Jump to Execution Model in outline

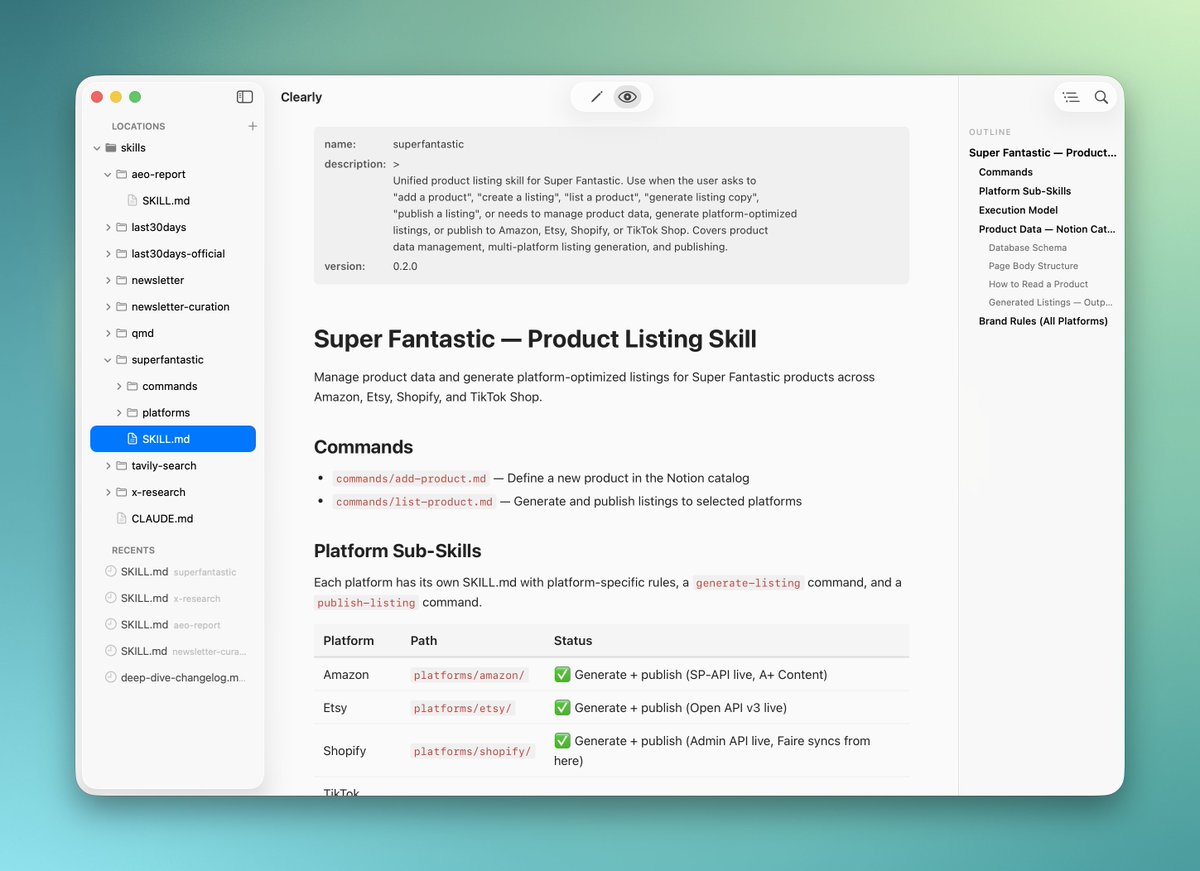click(1018, 210)
